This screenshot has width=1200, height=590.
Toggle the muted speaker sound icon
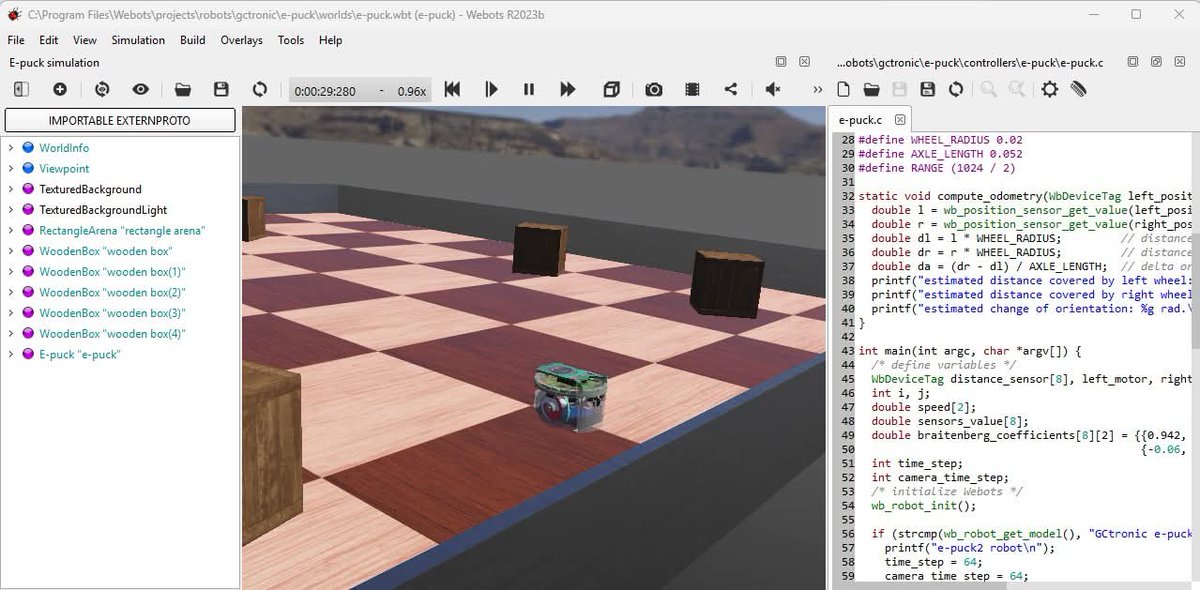772,89
